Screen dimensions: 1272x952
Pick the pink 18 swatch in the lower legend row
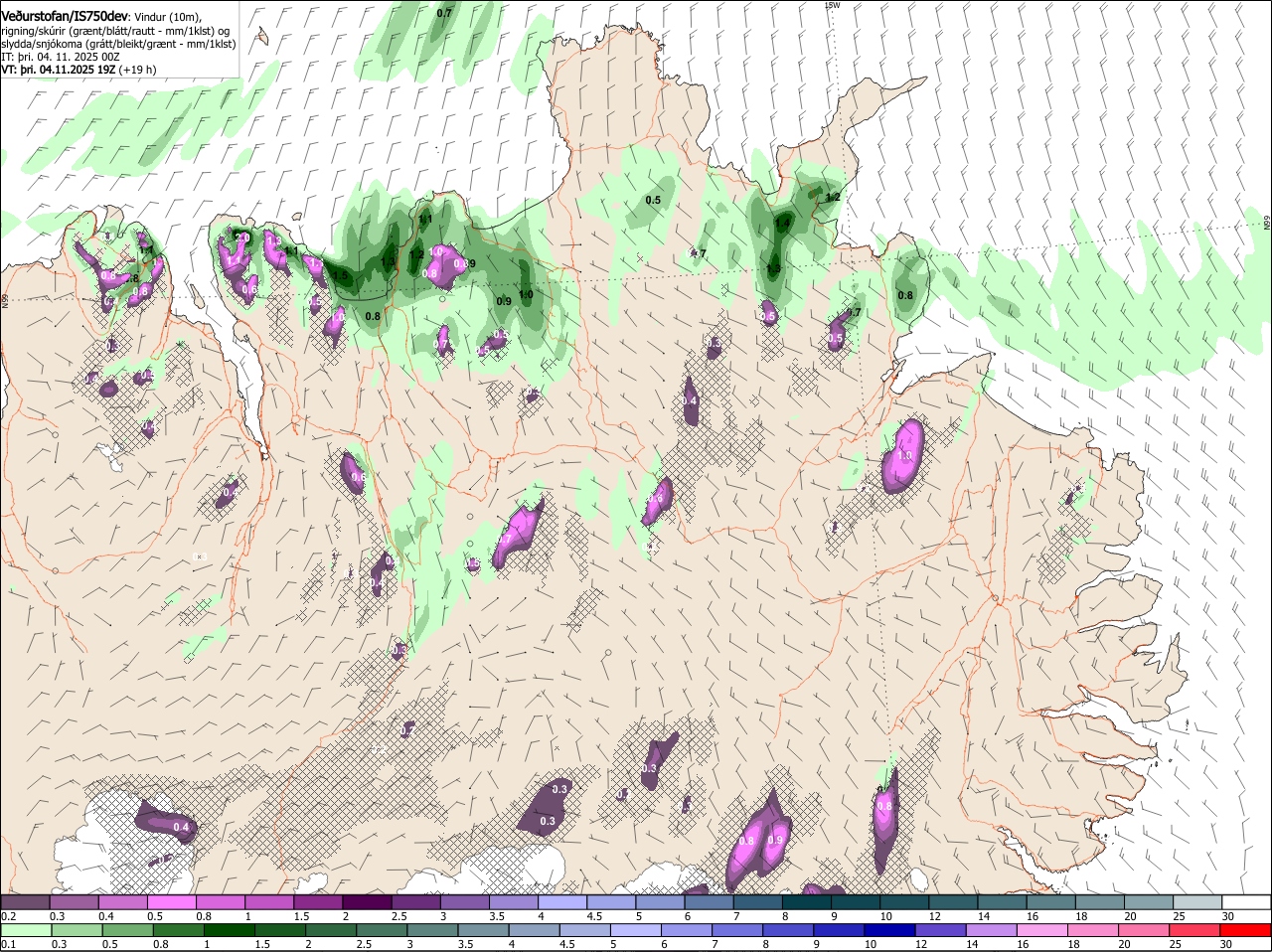(x=1094, y=929)
